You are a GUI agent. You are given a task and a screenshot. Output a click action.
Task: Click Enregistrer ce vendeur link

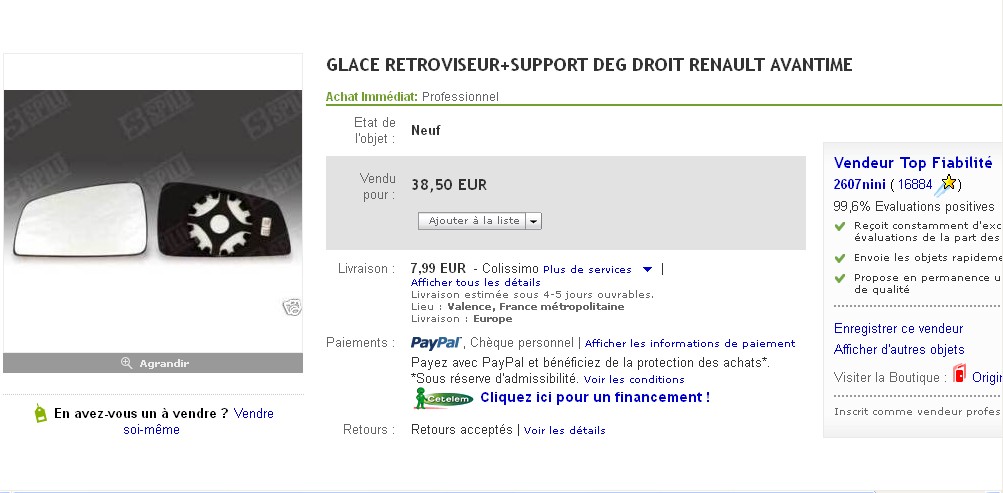click(898, 329)
